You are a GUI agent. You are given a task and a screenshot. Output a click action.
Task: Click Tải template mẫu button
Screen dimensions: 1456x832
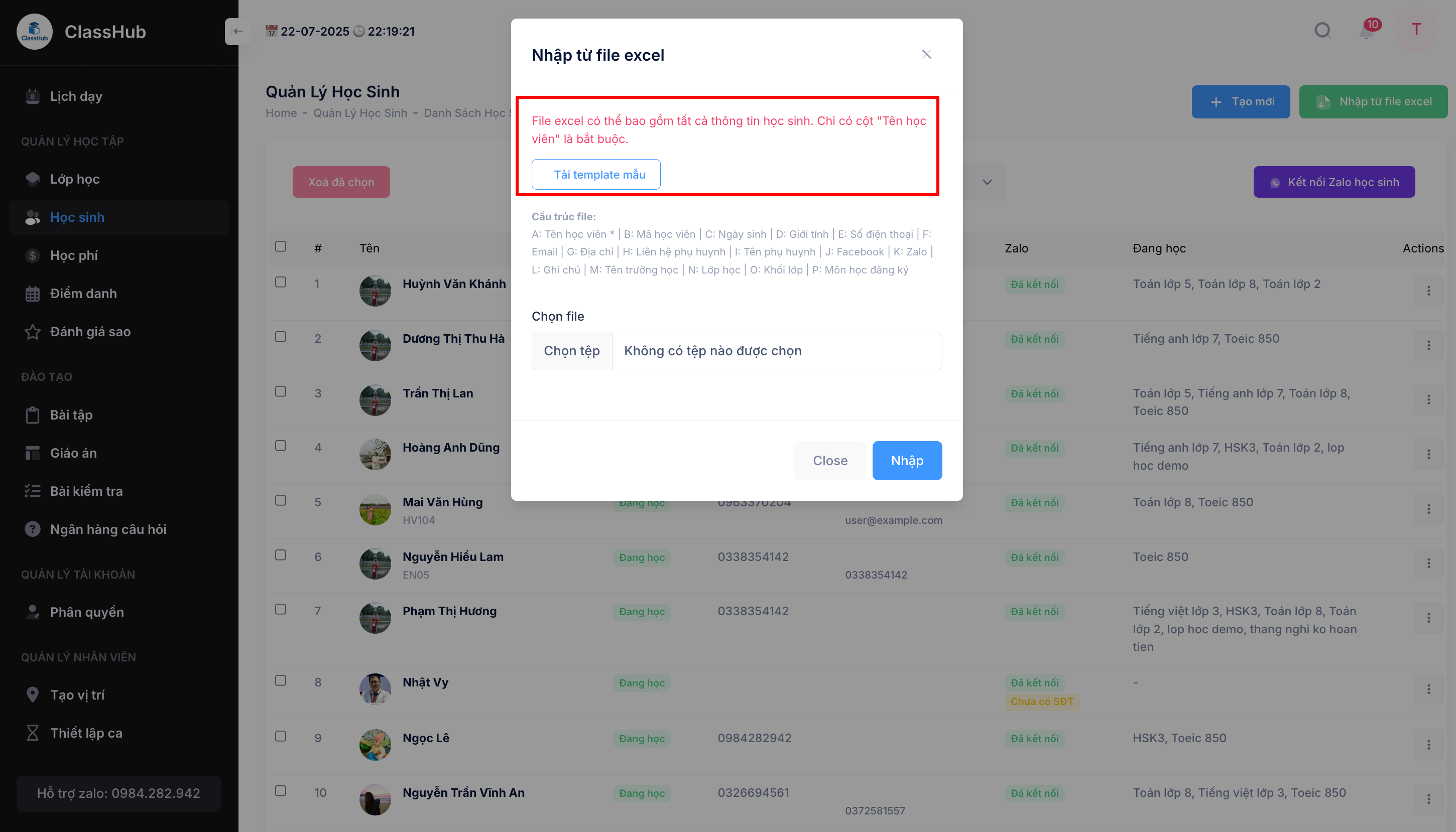pyautogui.click(x=596, y=174)
